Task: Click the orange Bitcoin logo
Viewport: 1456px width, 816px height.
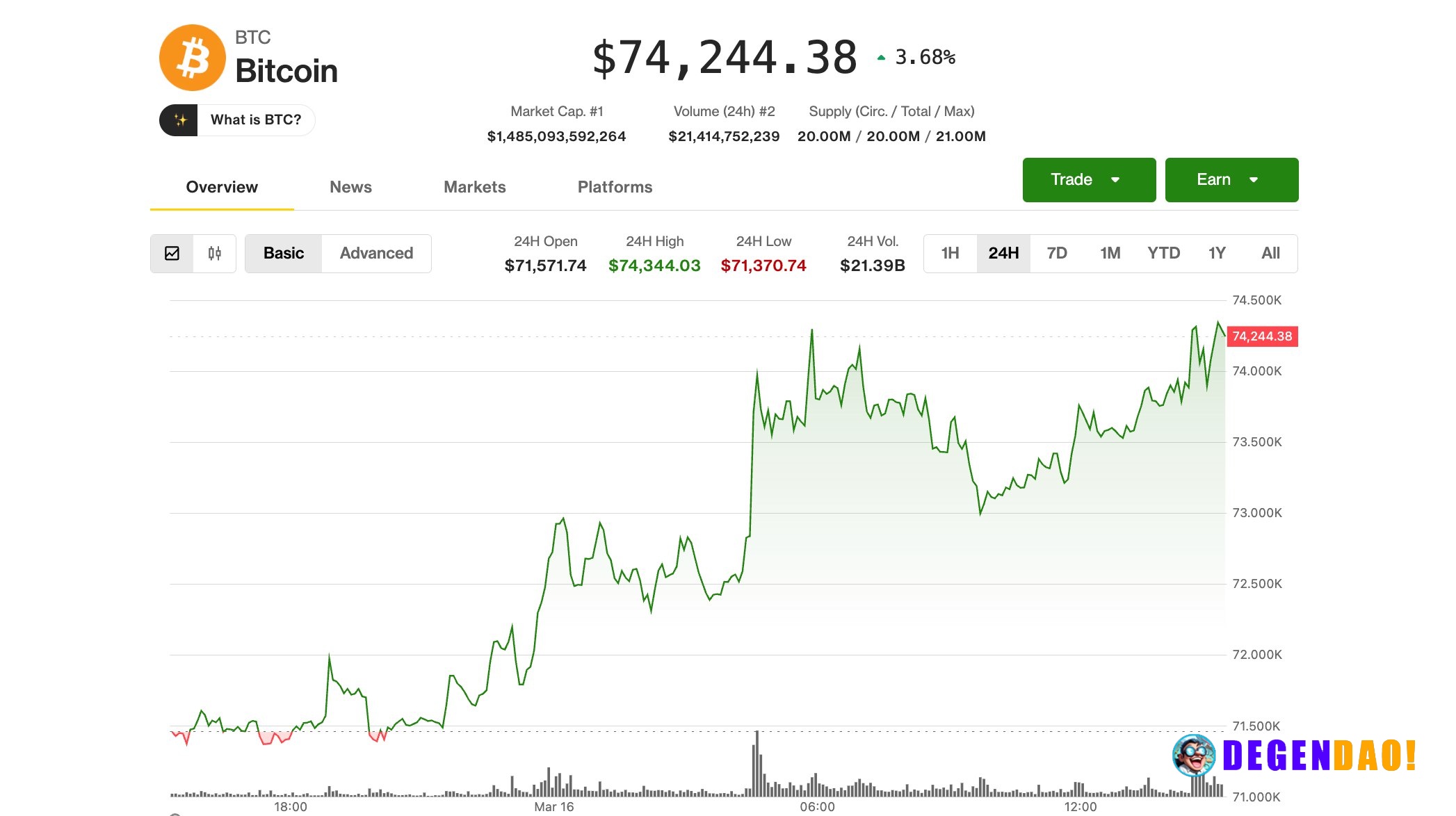Action: click(x=193, y=56)
